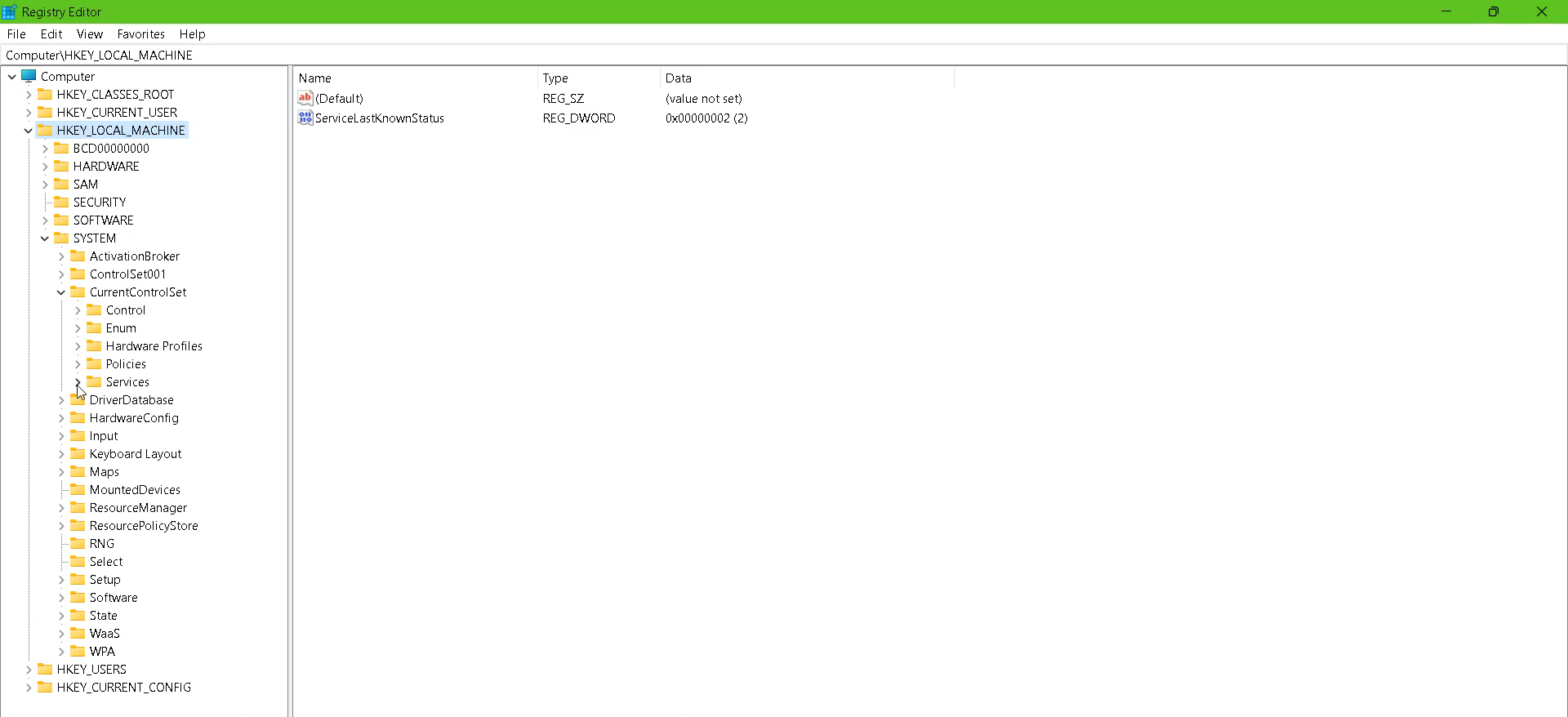Click the SOFTWARE folder icon under HKEY_LOCAL_MACHINE

[61, 220]
